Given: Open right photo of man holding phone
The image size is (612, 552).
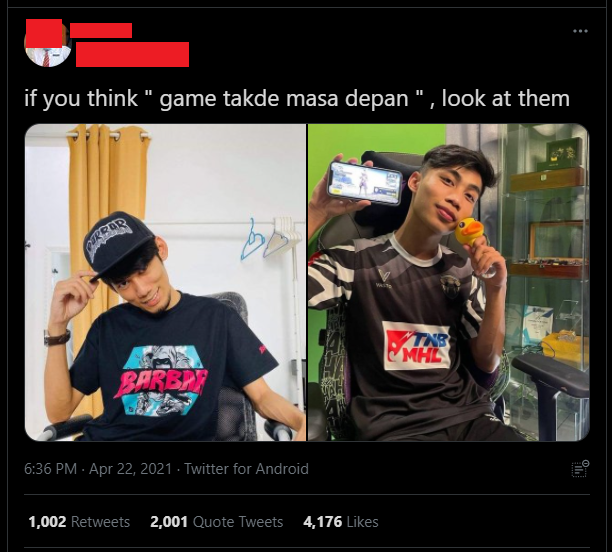Looking at the screenshot, I should click(x=448, y=282).
